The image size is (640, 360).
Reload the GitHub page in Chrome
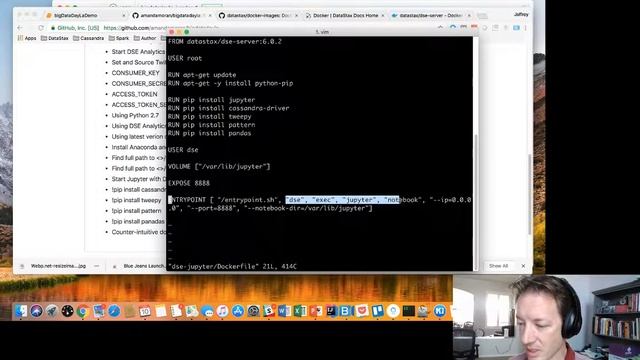click(41, 28)
